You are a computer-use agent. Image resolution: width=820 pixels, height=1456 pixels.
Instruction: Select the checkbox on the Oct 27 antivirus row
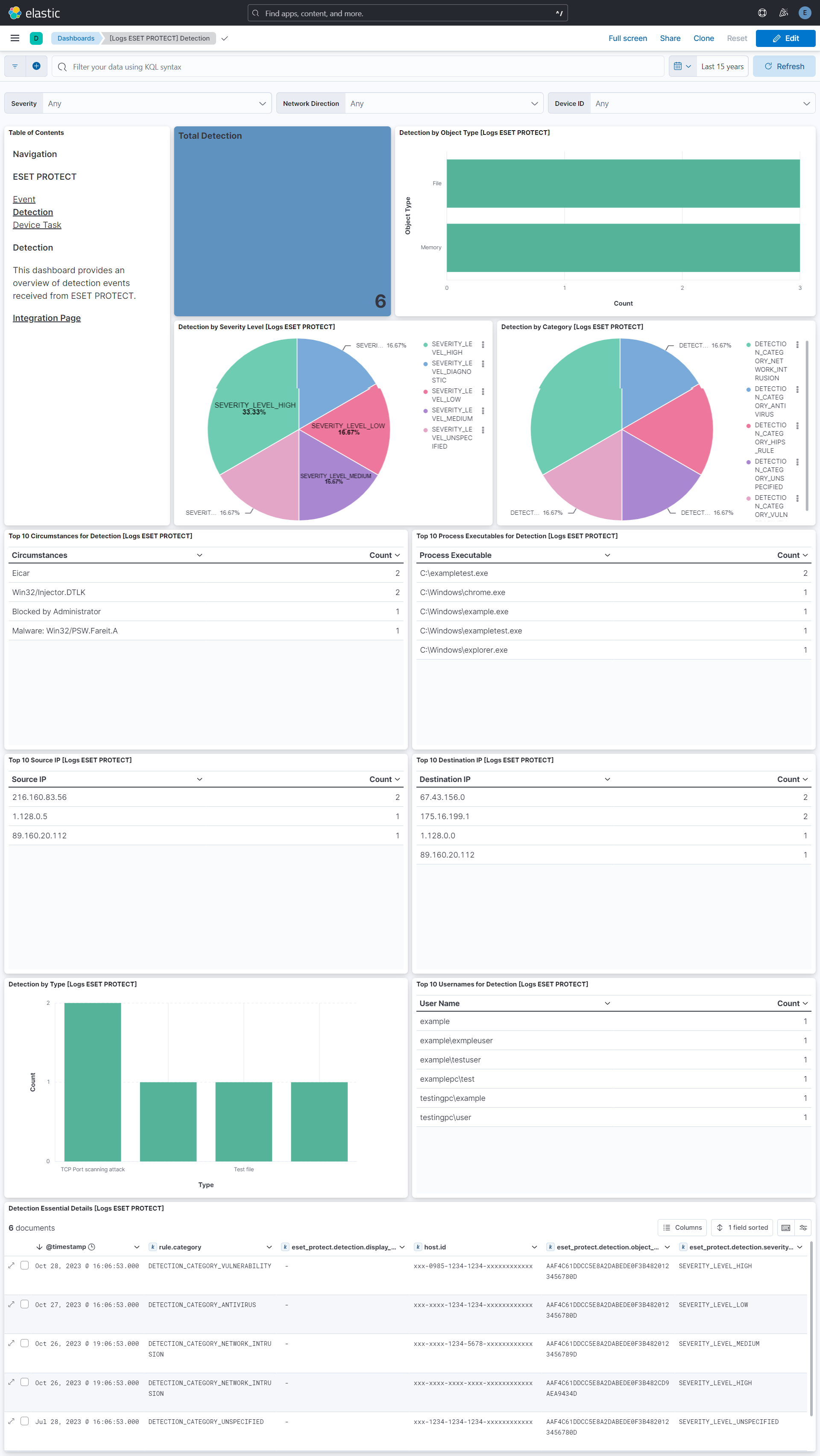click(x=24, y=1304)
